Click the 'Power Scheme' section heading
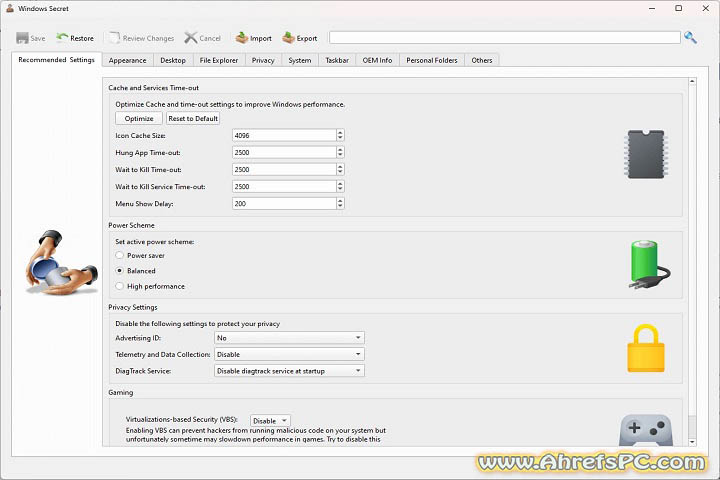The height and width of the screenshot is (480, 720). 131,225
